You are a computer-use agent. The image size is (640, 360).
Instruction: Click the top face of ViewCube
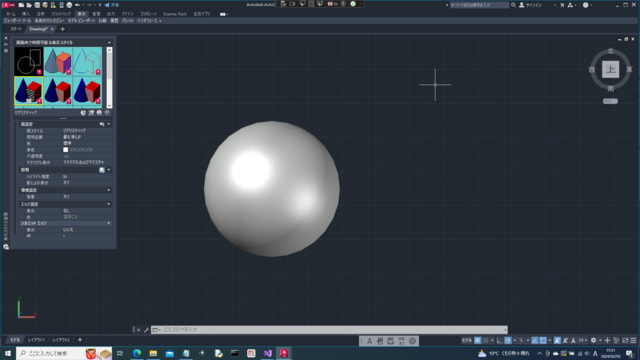point(610,69)
